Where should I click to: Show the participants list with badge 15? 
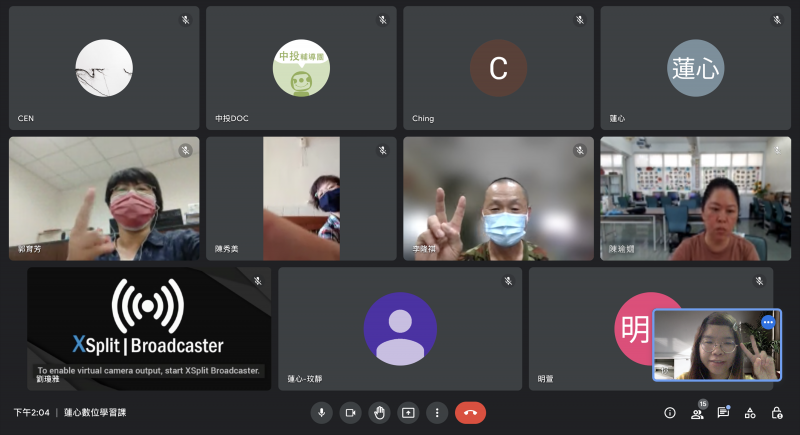[697, 413]
